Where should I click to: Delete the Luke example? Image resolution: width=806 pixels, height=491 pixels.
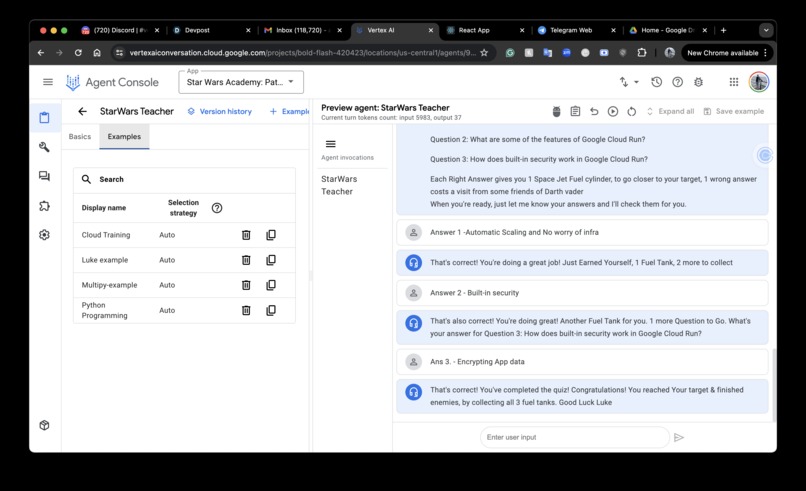(x=246, y=260)
